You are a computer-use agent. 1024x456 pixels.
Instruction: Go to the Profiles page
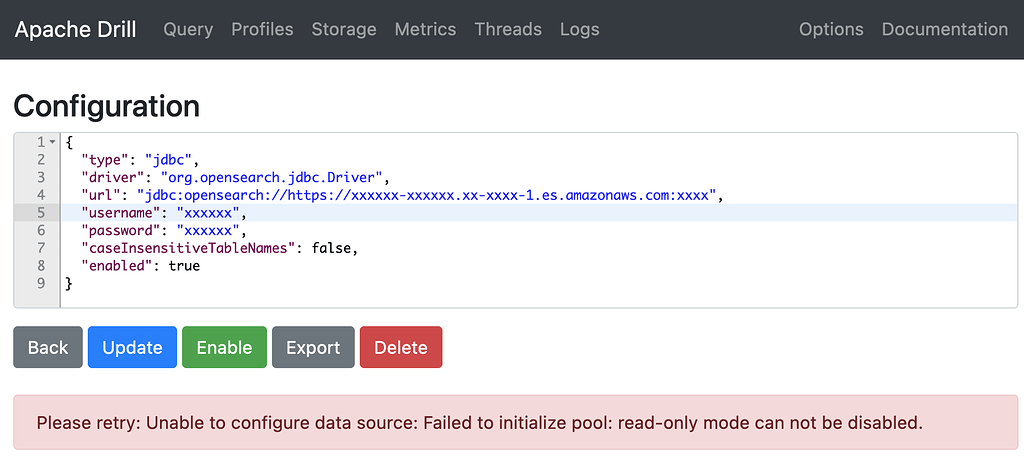[262, 29]
